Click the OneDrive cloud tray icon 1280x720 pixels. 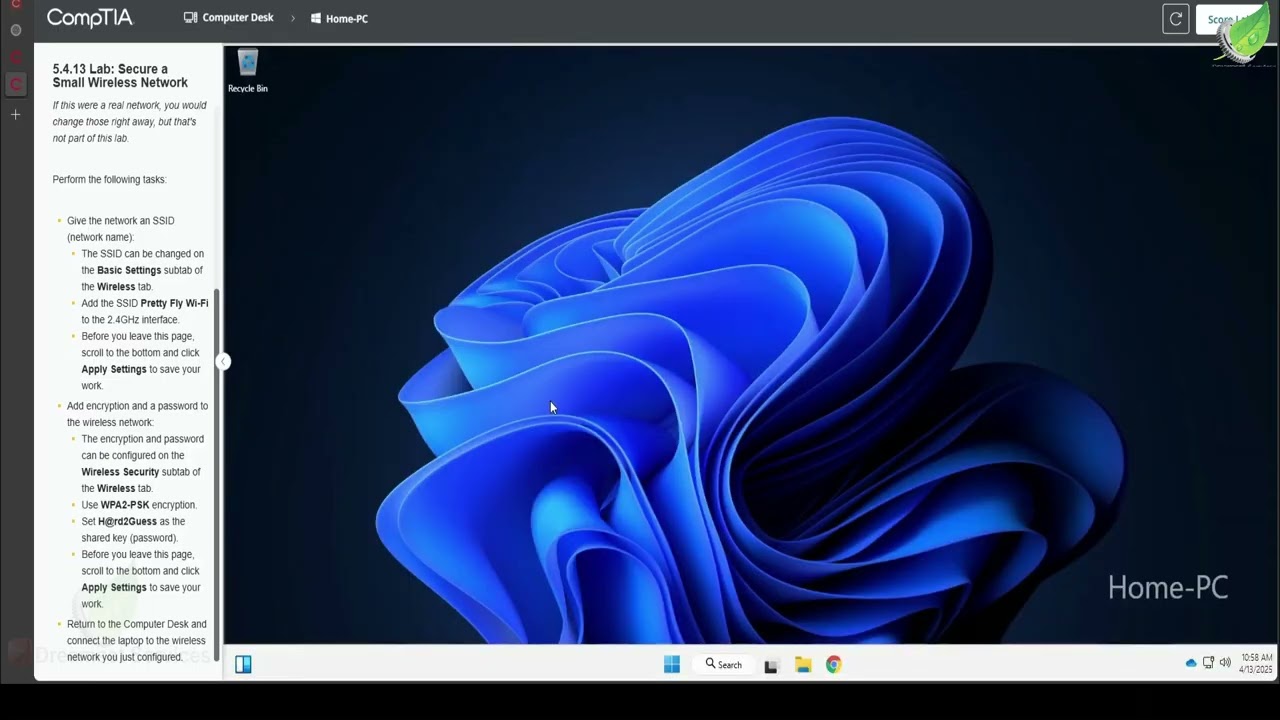click(x=1190, y=663)
